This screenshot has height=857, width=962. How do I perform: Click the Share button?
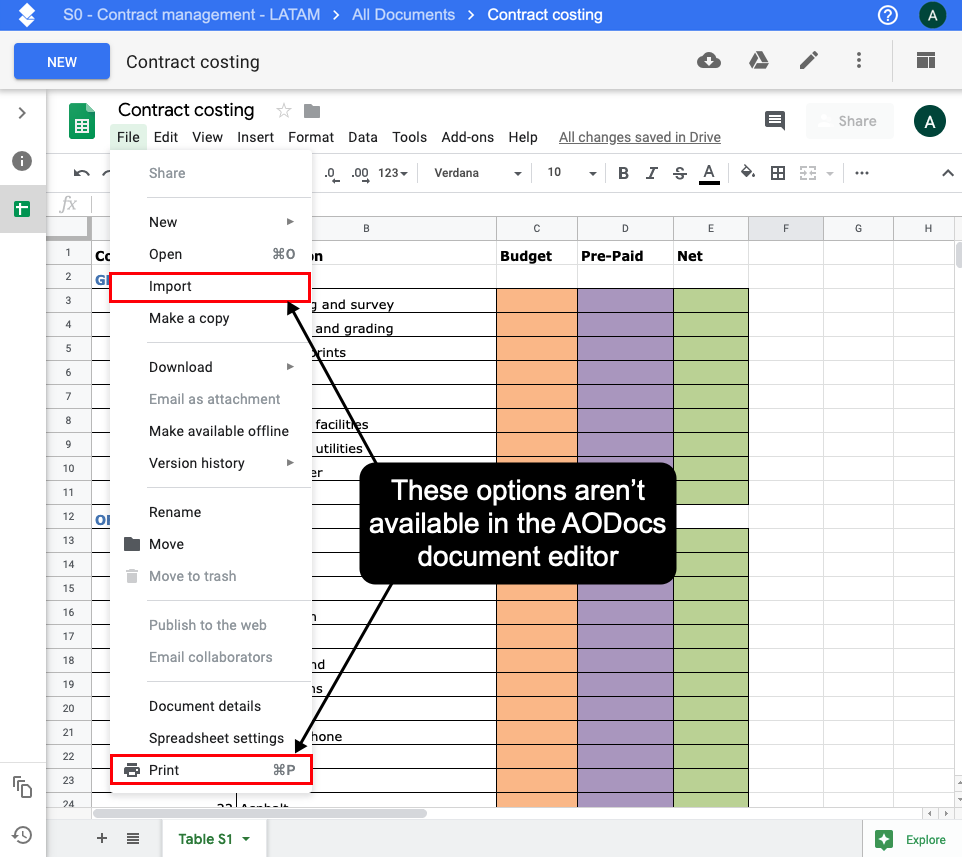pos(850,121)
